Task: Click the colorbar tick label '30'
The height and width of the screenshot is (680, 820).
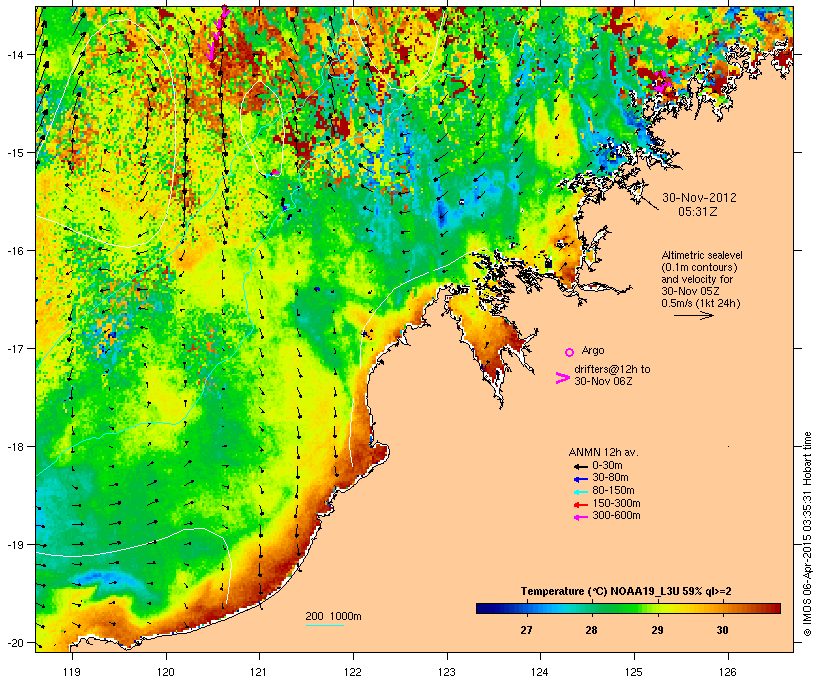Action: [x=722, y=630]
